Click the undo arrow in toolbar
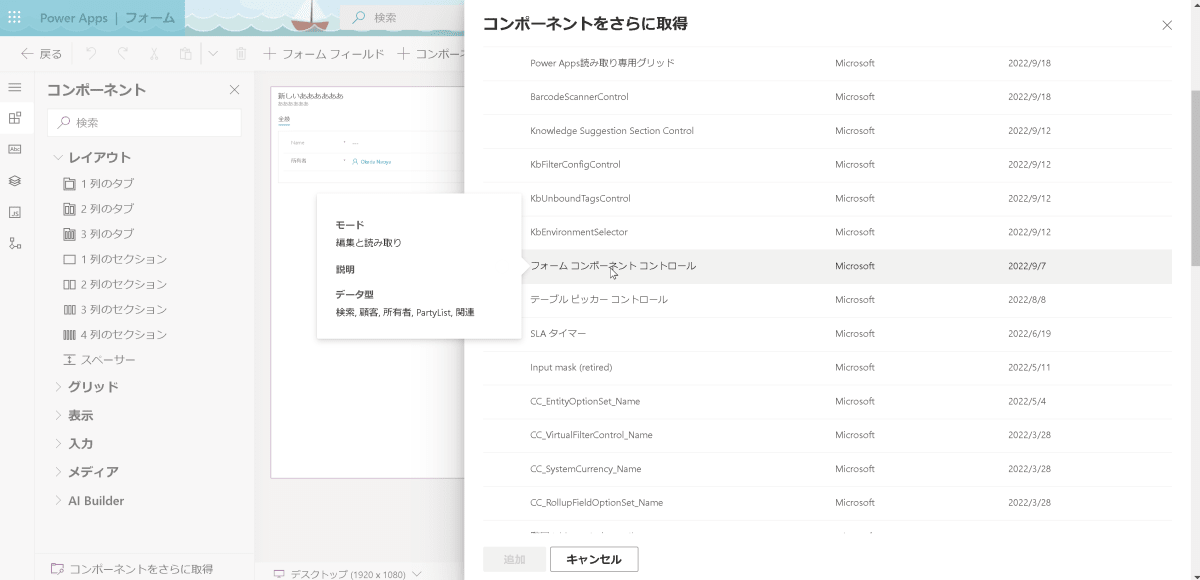 [91, 54]
